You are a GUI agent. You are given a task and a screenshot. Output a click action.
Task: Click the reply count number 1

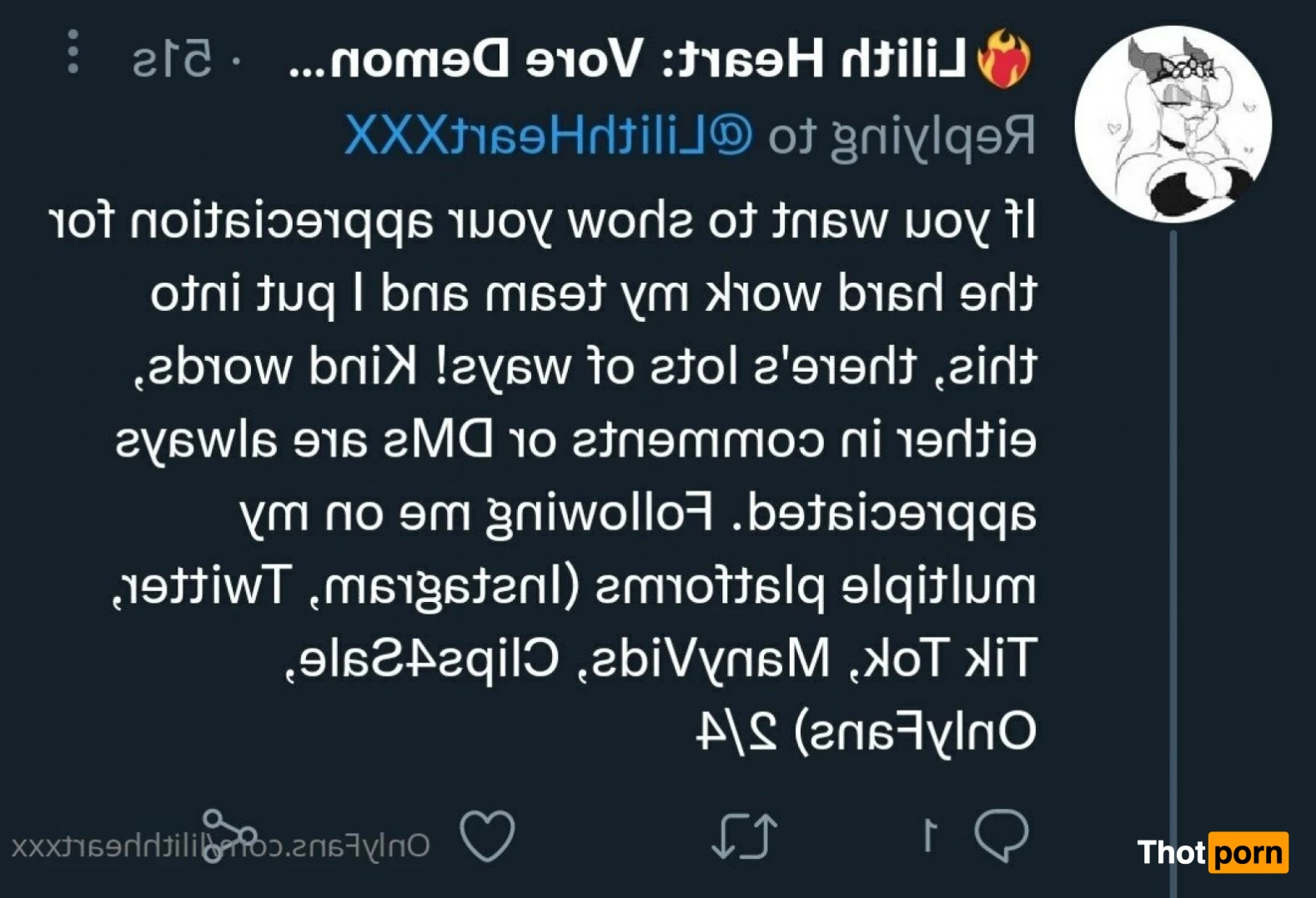click(x=930, y=835)
